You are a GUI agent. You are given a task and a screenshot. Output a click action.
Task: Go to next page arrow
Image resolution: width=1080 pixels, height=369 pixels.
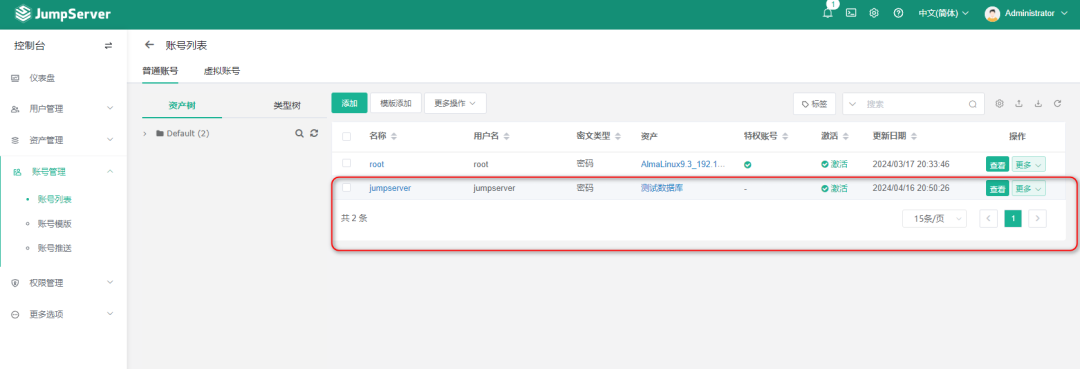pyautogui.click(x=1037, y=219)
